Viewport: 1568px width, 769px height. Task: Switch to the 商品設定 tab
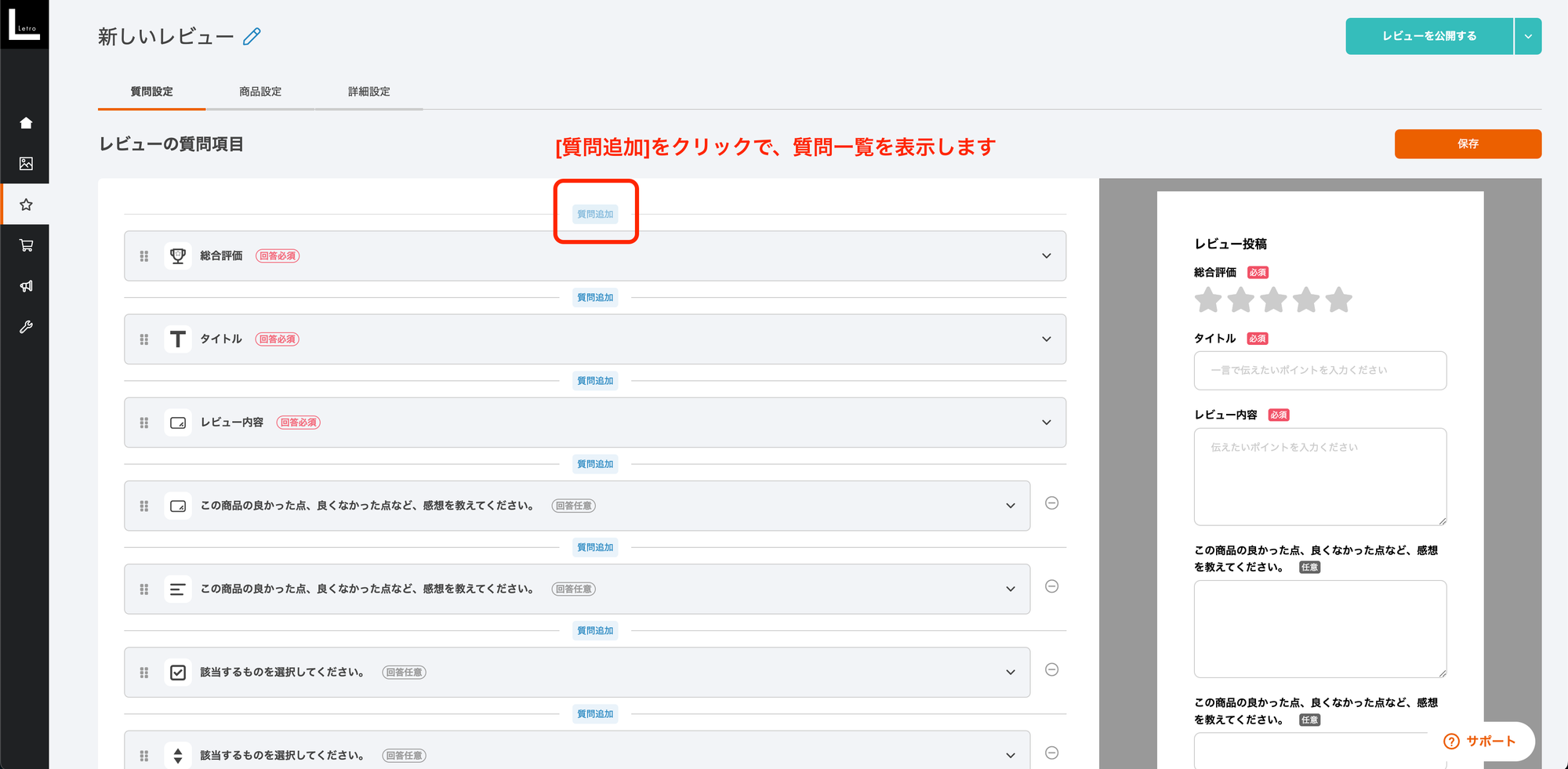[260, 91]
